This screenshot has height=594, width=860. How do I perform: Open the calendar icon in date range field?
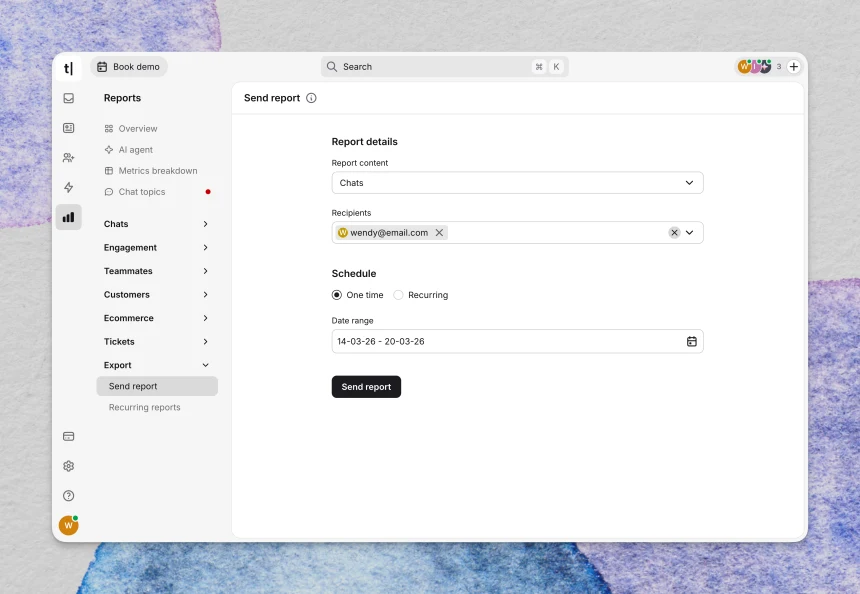[x=692, y=342]
